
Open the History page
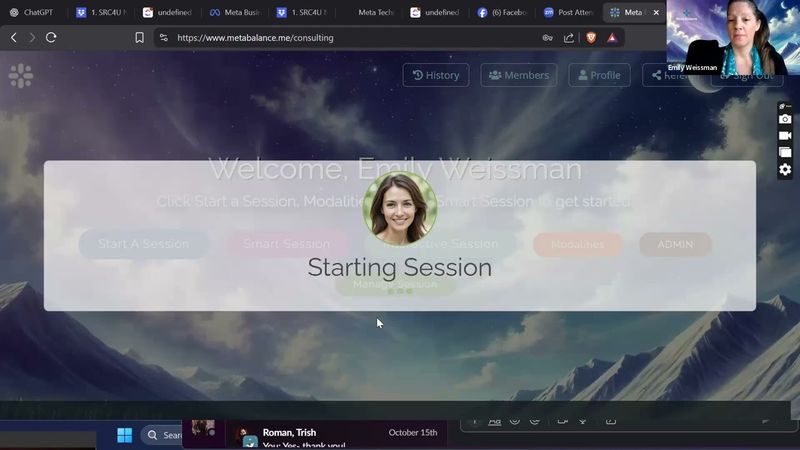436,75
